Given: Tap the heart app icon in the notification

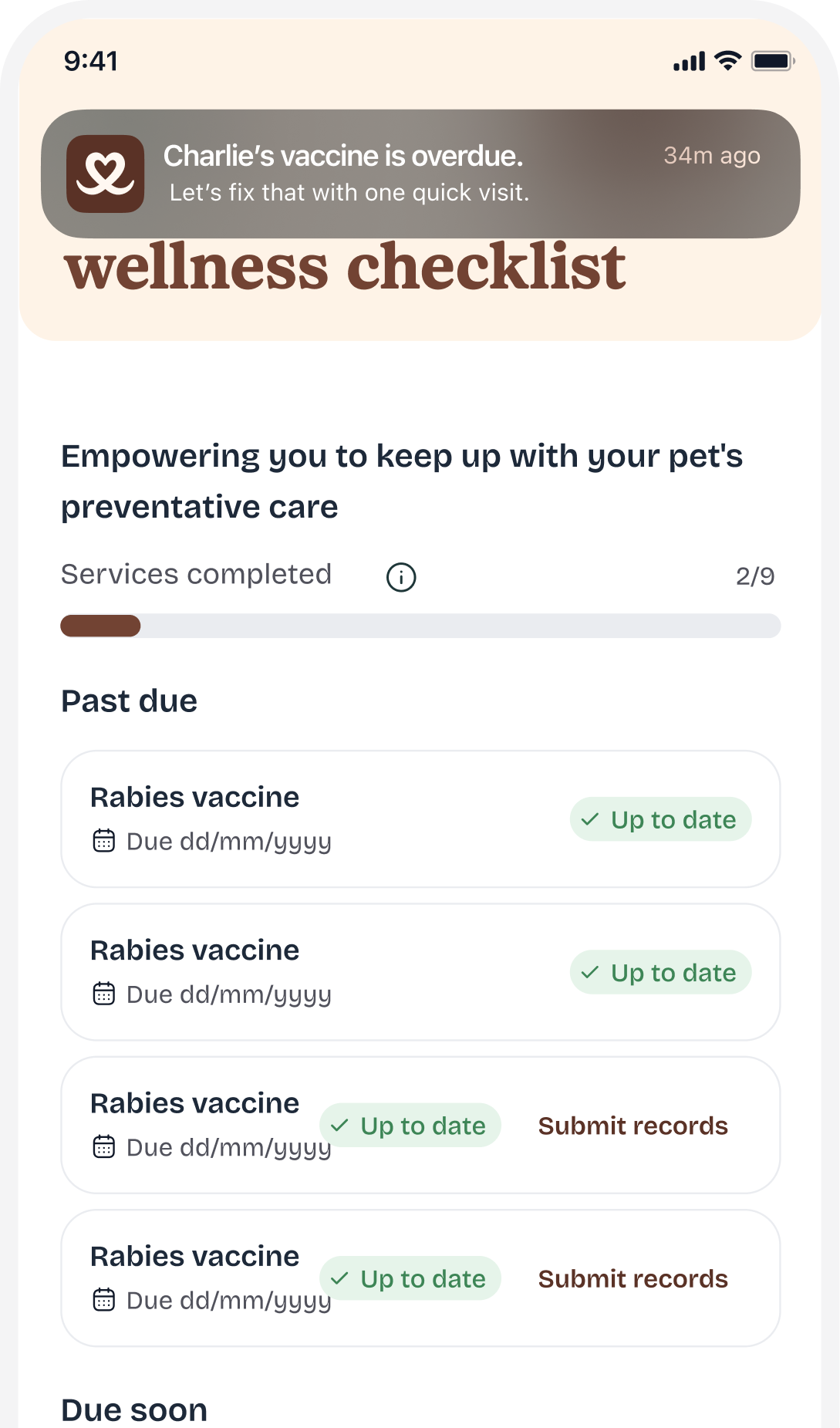Looking at the screenshot, I should (105, 174).
